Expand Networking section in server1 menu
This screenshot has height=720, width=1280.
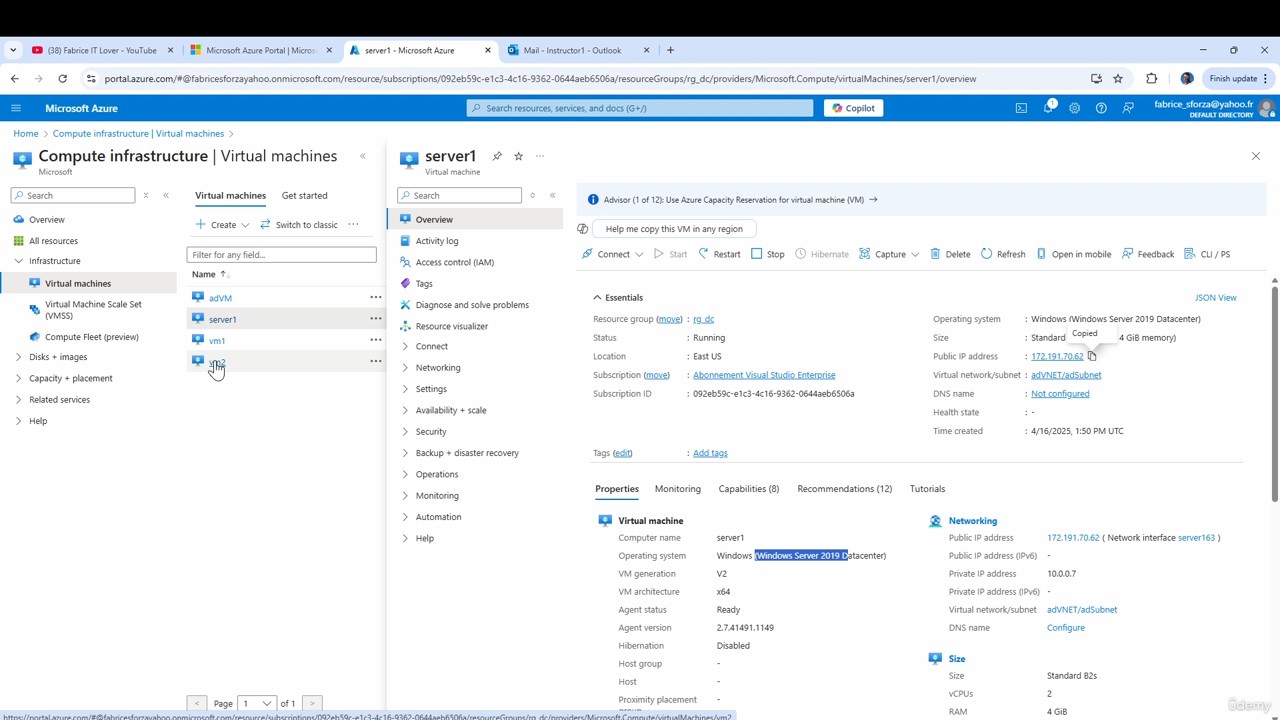click(438, 368)
